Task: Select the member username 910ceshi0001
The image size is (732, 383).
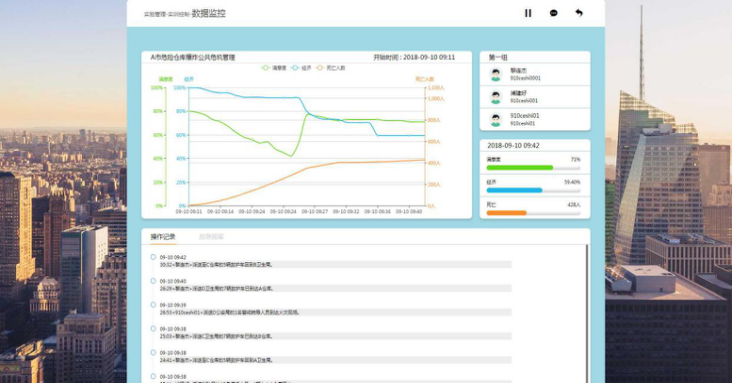Action: click(525, 78)
